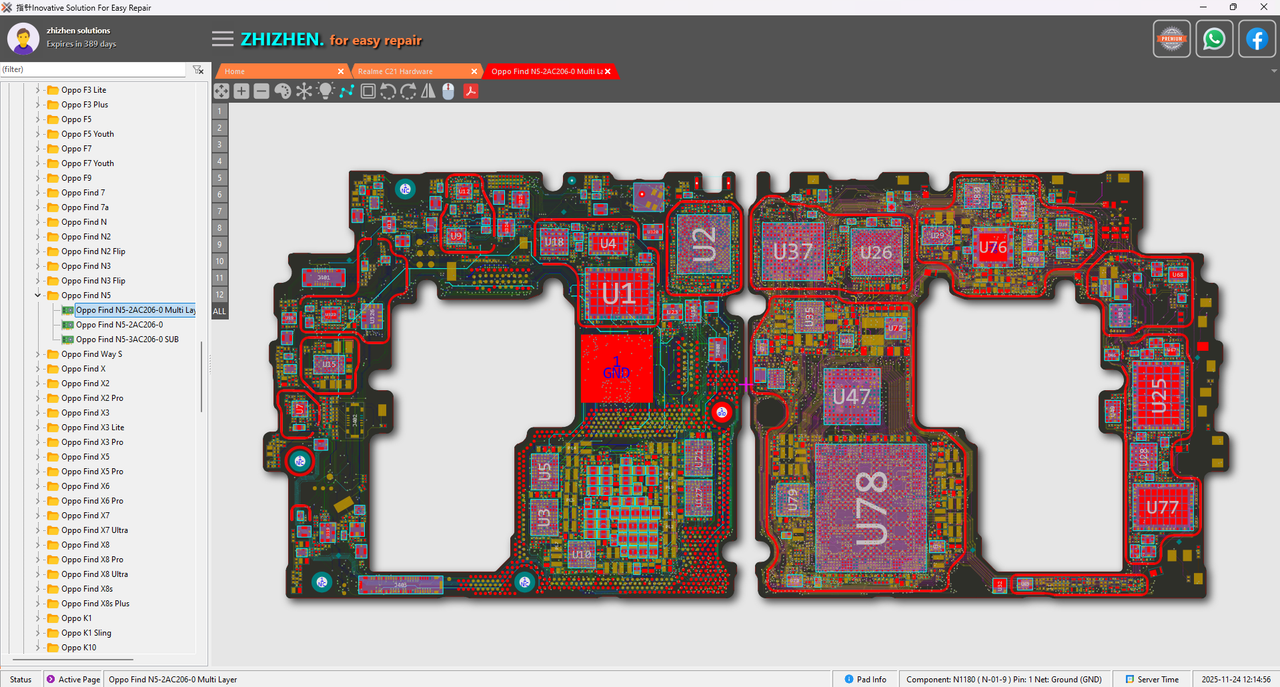
Task: Click the user avatar profile picture
Action: click(23, 38)
